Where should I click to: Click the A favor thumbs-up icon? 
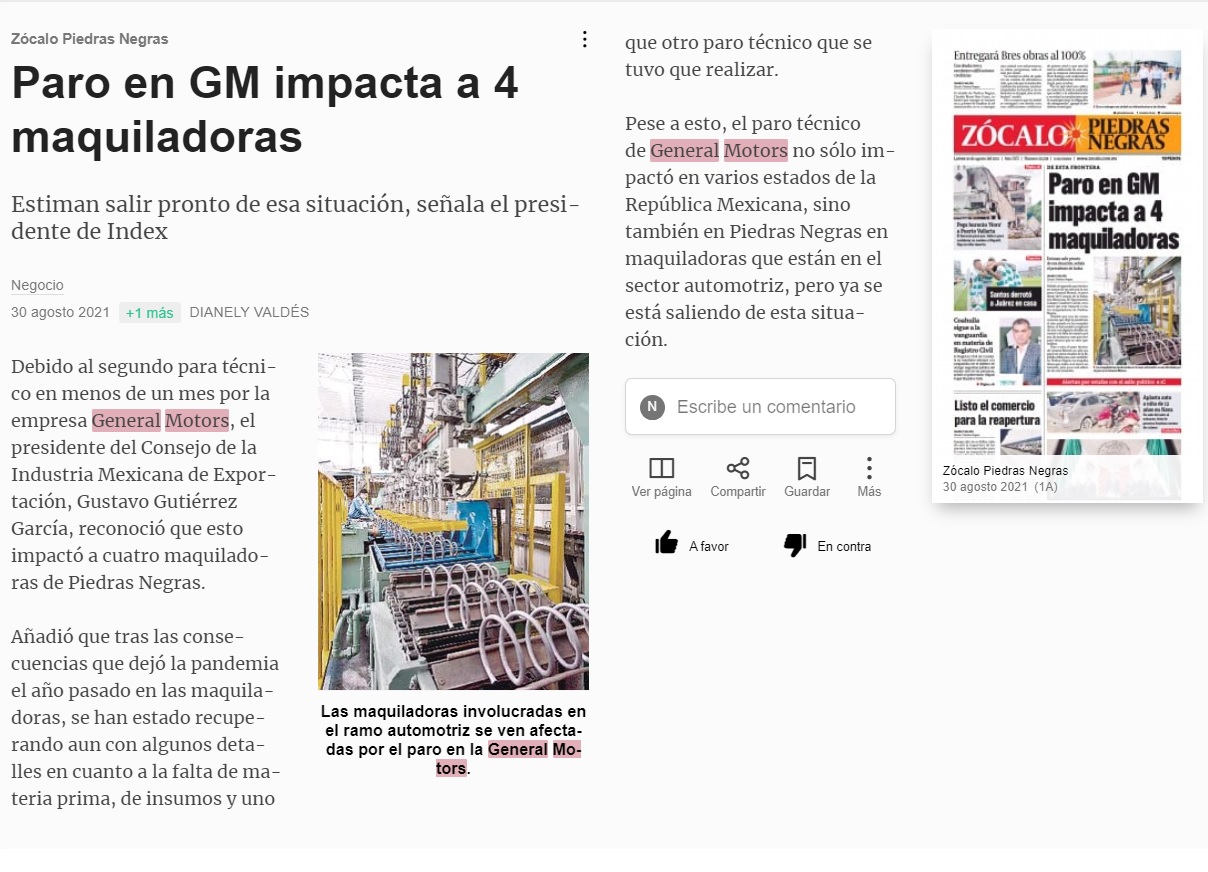(x=666, y=544)
